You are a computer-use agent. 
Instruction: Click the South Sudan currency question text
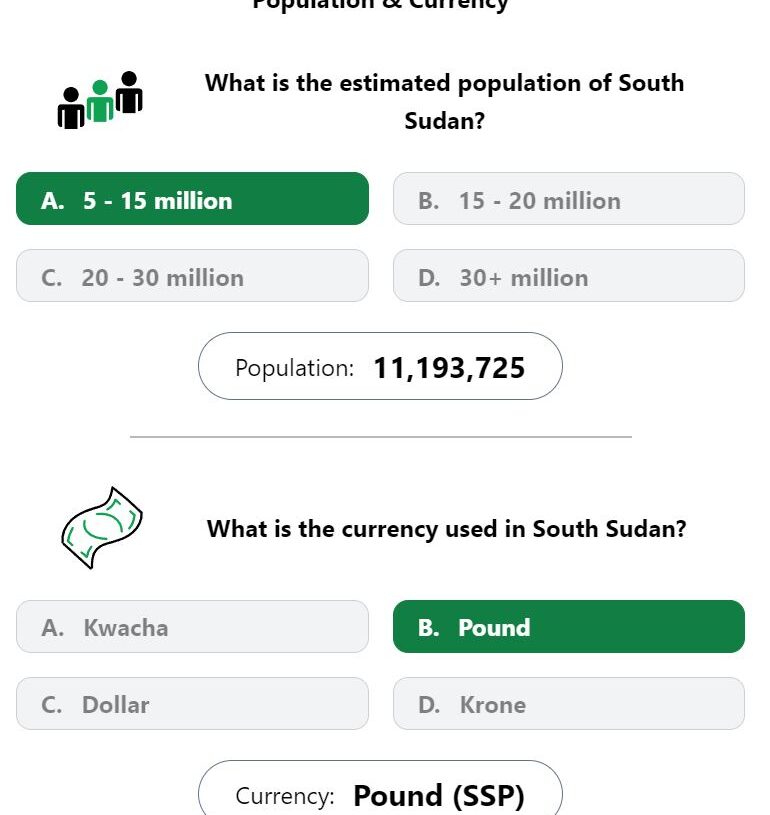tap(447, 529)
